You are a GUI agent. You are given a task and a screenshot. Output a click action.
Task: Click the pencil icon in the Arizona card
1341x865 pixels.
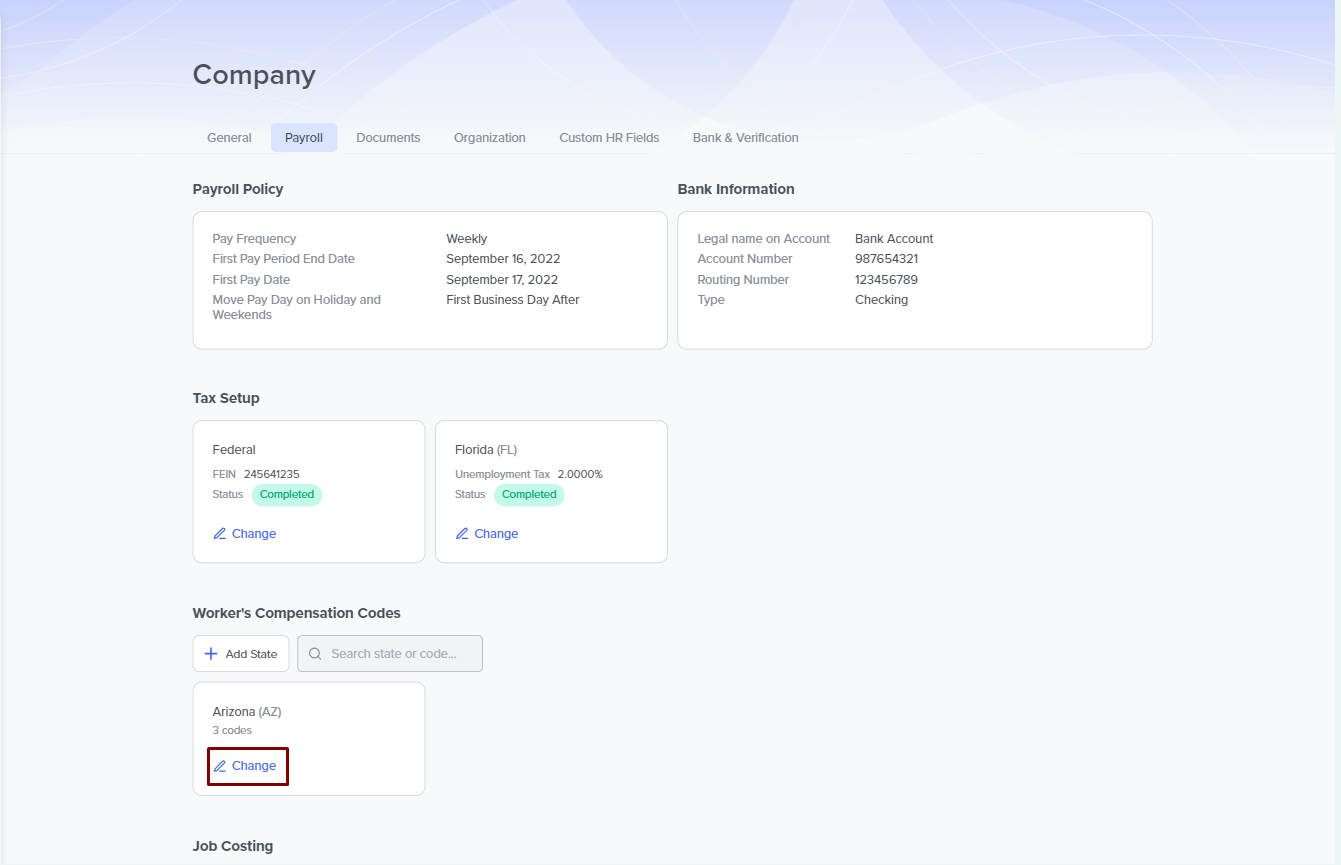pos(220,766)
